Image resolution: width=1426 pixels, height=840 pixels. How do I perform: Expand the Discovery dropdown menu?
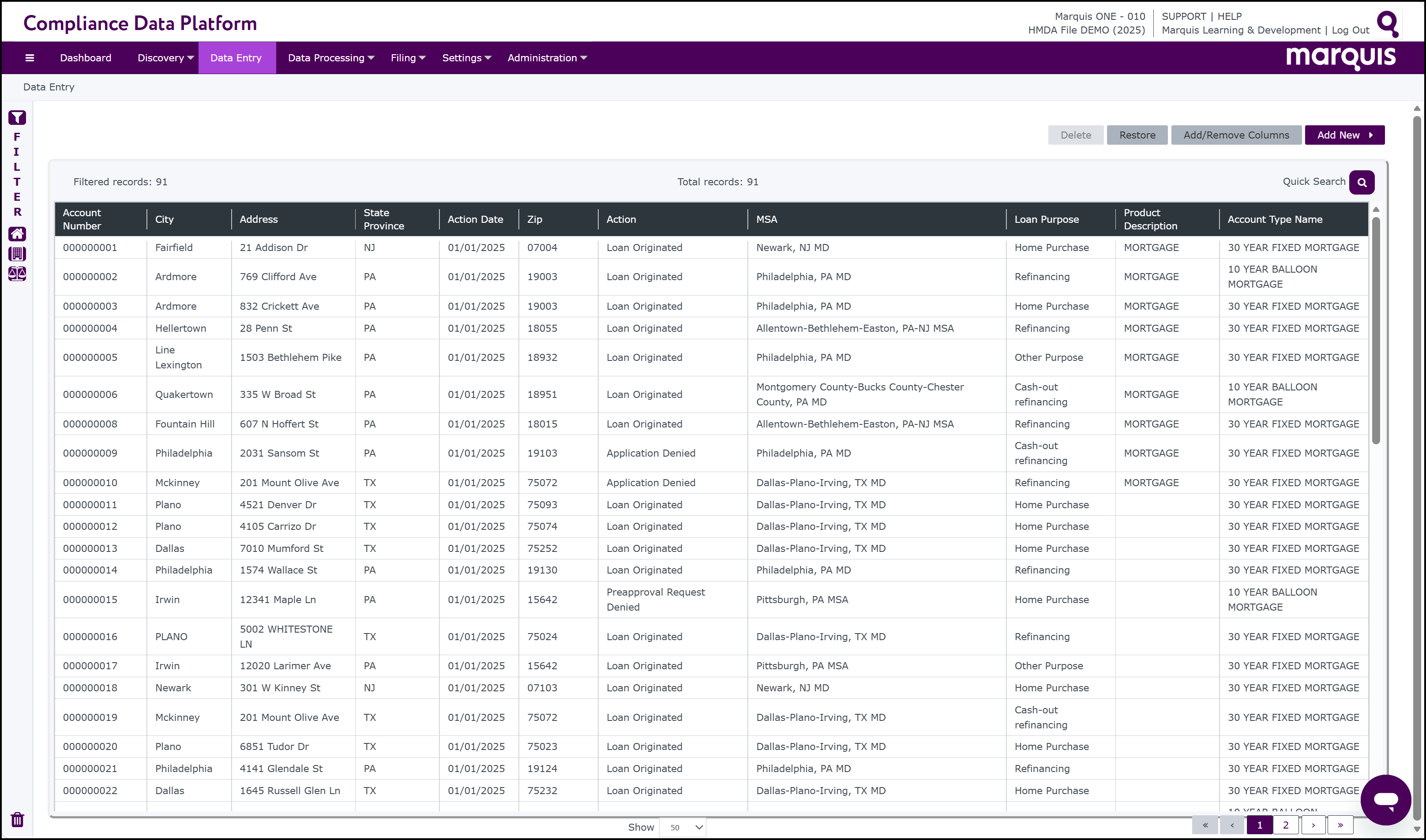coord(165,58)
